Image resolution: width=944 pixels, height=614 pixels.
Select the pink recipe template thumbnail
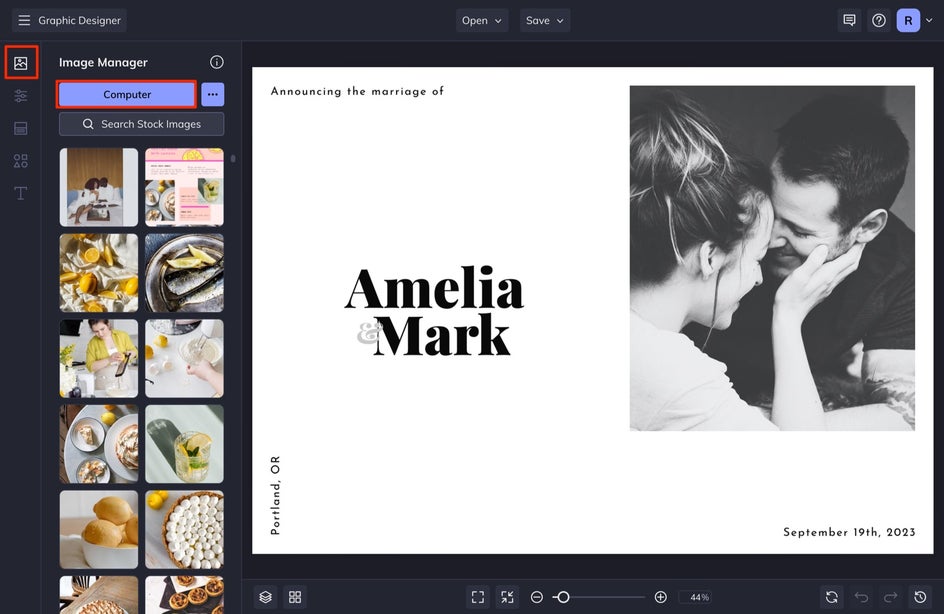pos(184,187)
